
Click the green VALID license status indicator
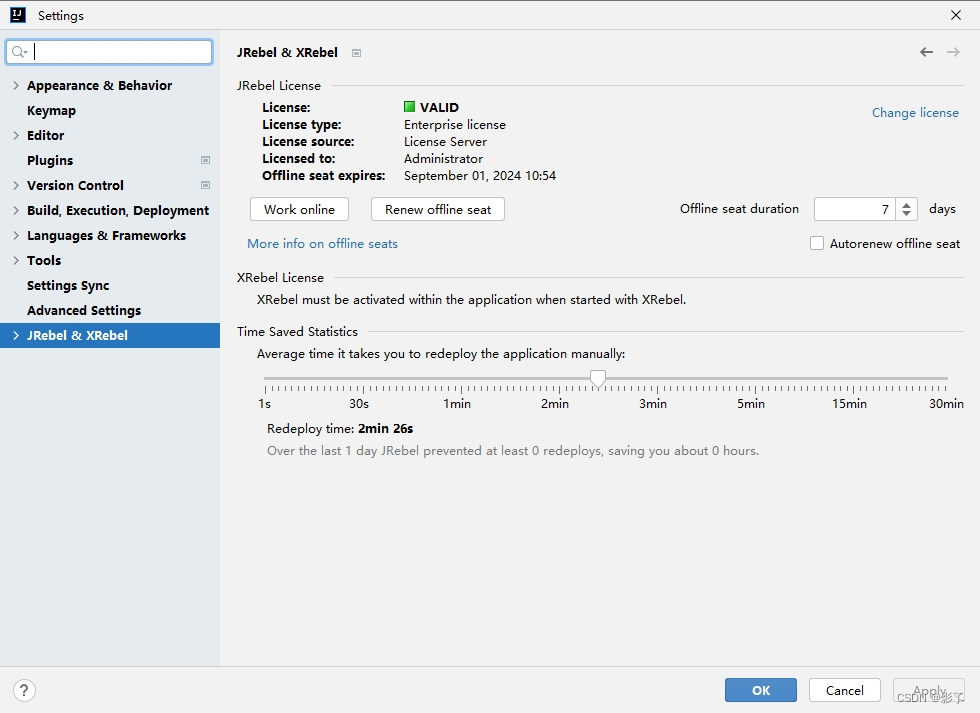click(x=409, y=107)
